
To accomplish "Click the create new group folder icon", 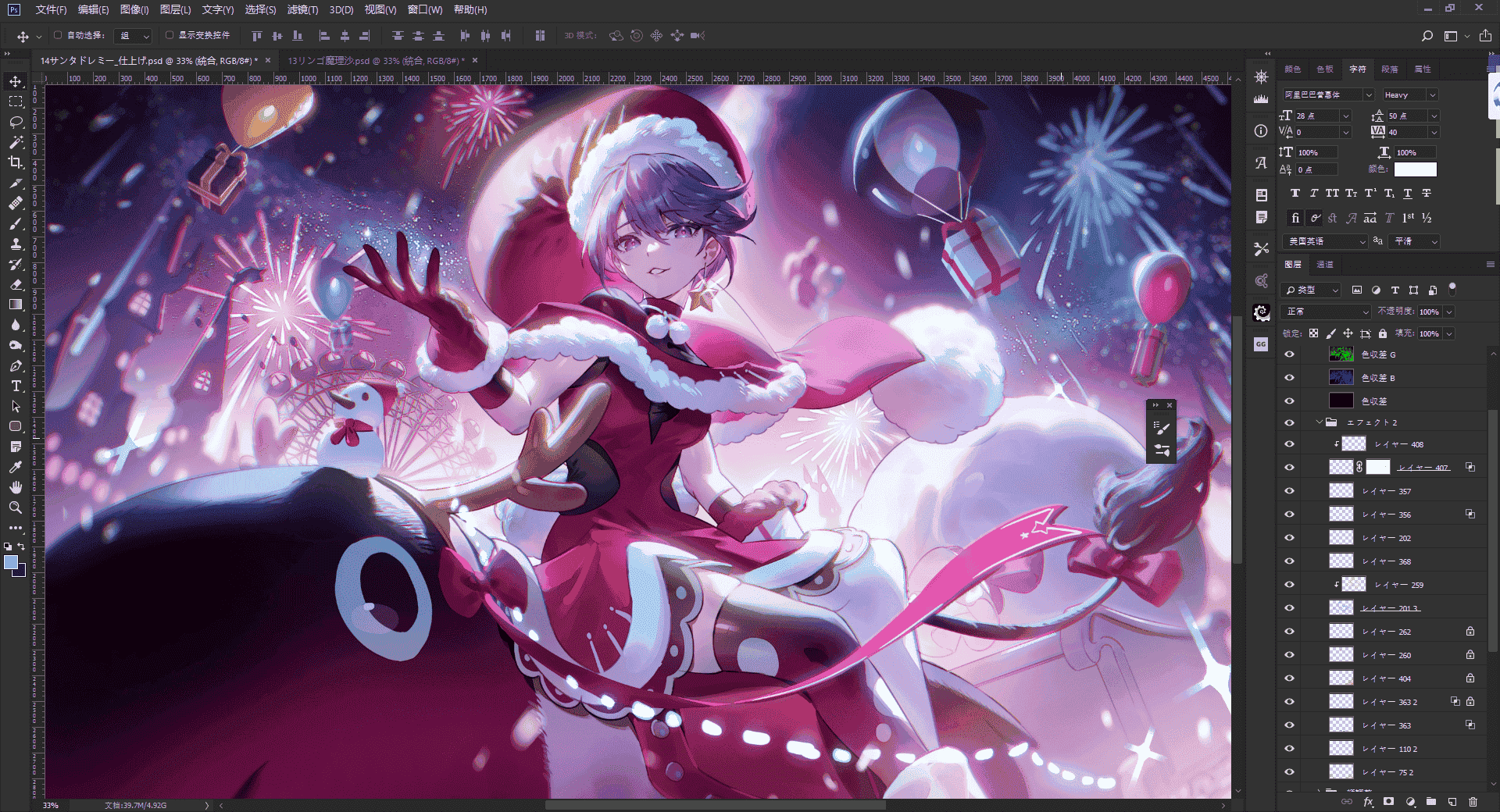I will click(x=1431, y=802).
